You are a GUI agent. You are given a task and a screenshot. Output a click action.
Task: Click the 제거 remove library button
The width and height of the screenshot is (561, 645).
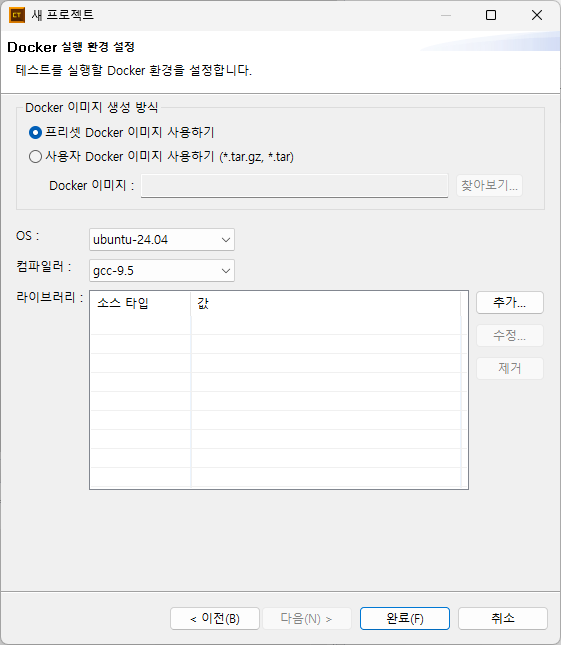point(510,368)
